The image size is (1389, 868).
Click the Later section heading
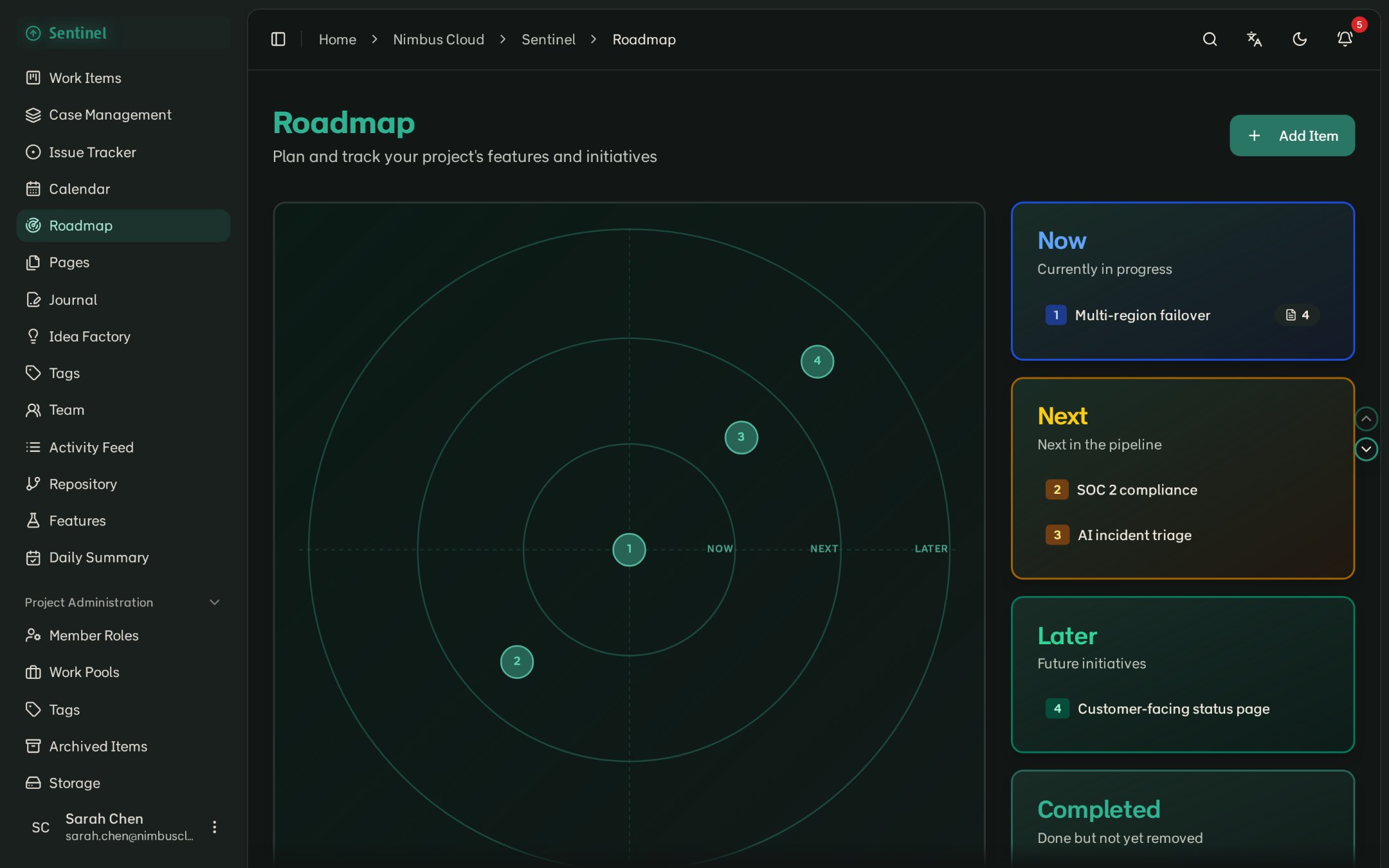pos(1067,635)
